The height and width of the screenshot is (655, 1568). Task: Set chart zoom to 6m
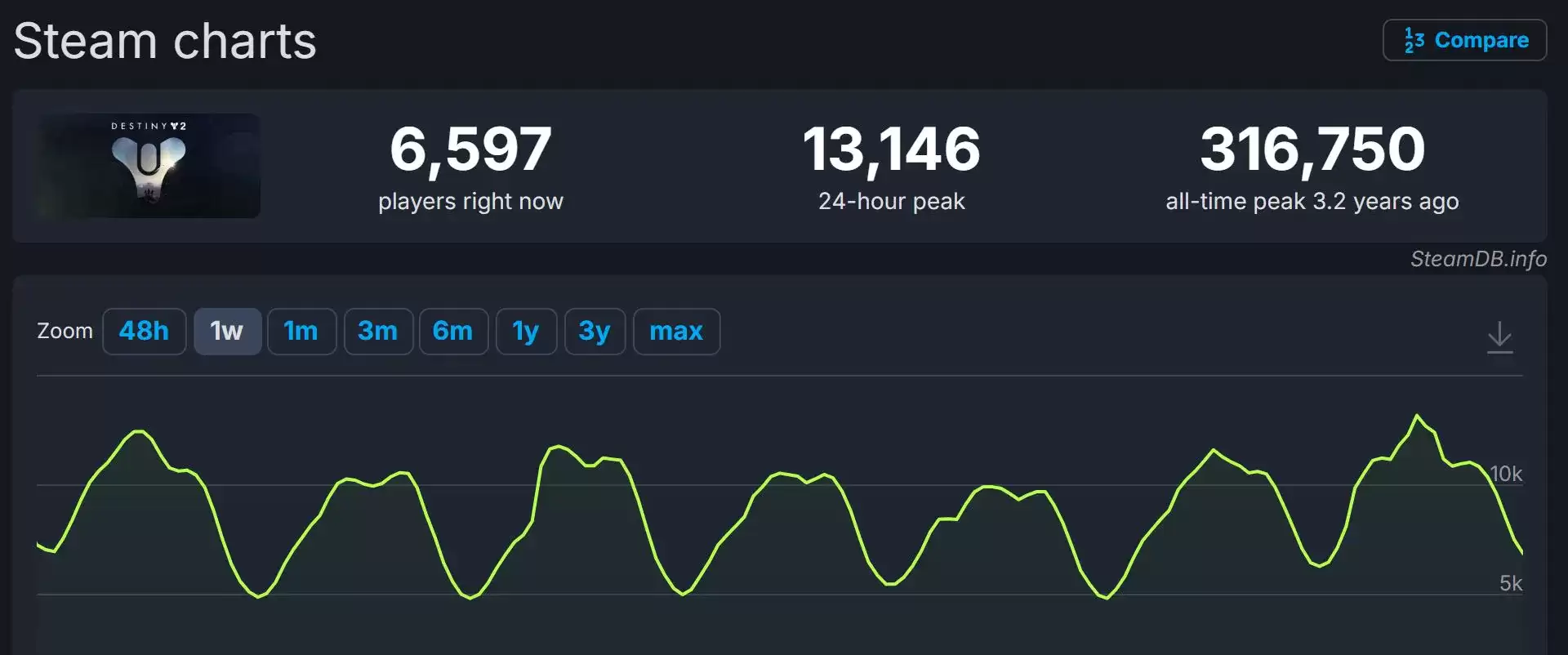point(453,332)
